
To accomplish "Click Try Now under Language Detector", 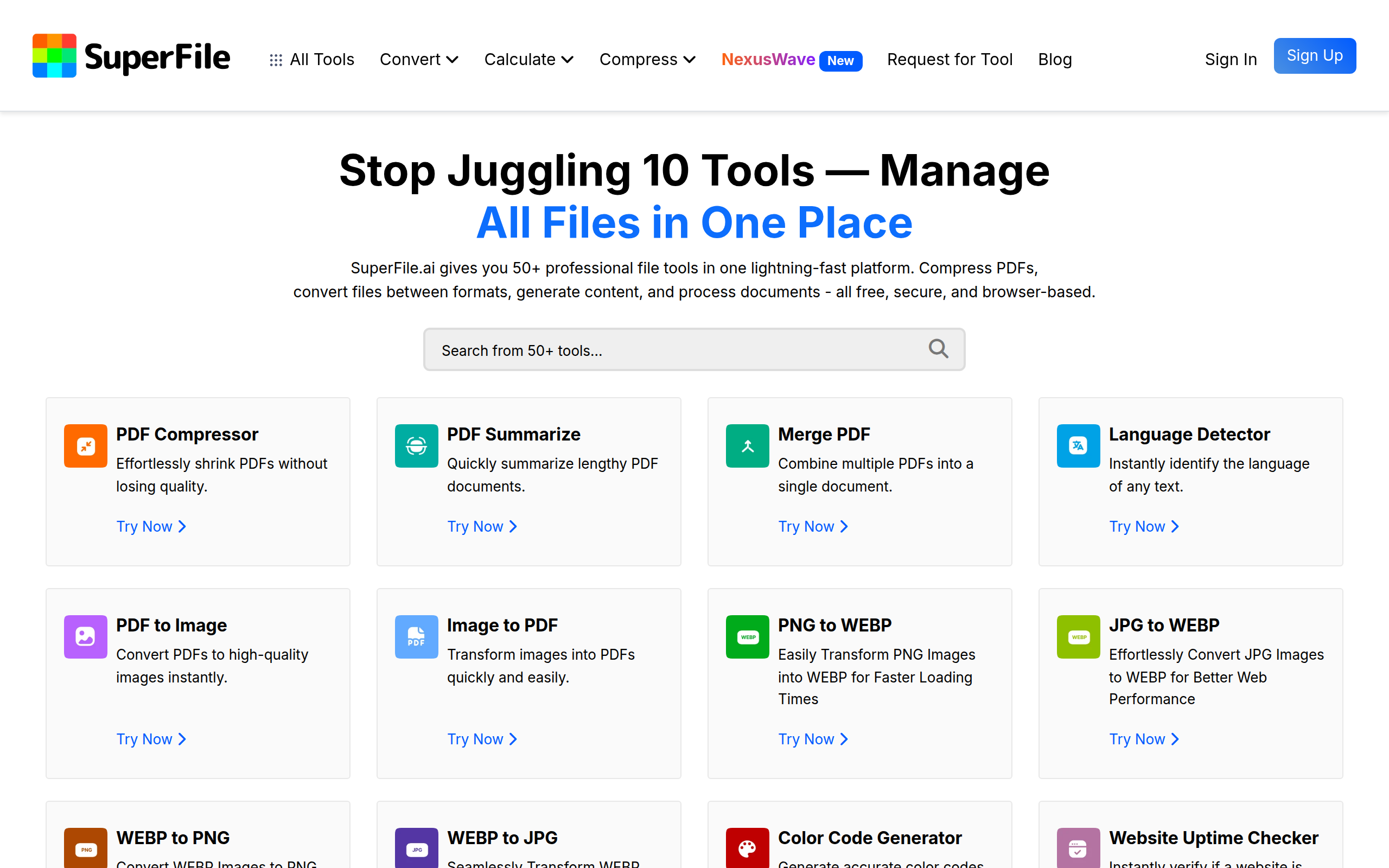I will [1144, 526].
